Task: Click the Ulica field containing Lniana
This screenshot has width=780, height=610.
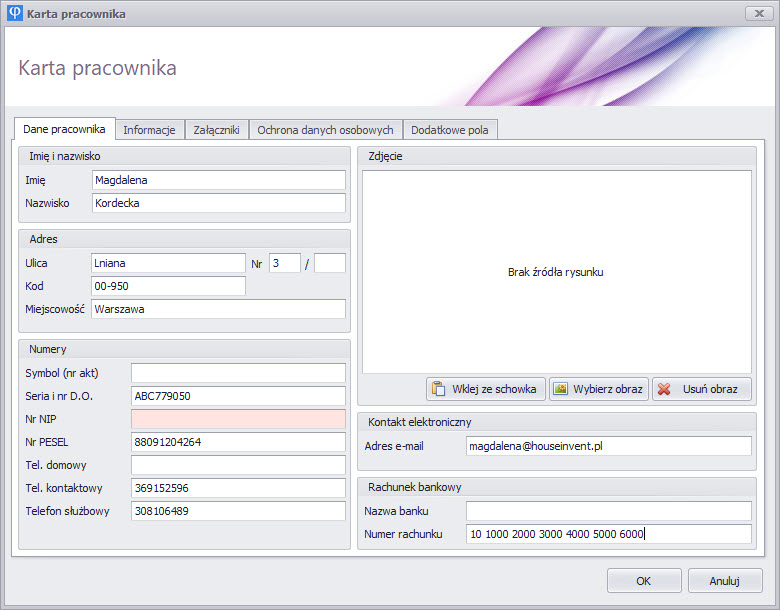Action: (x=168, y=263)
